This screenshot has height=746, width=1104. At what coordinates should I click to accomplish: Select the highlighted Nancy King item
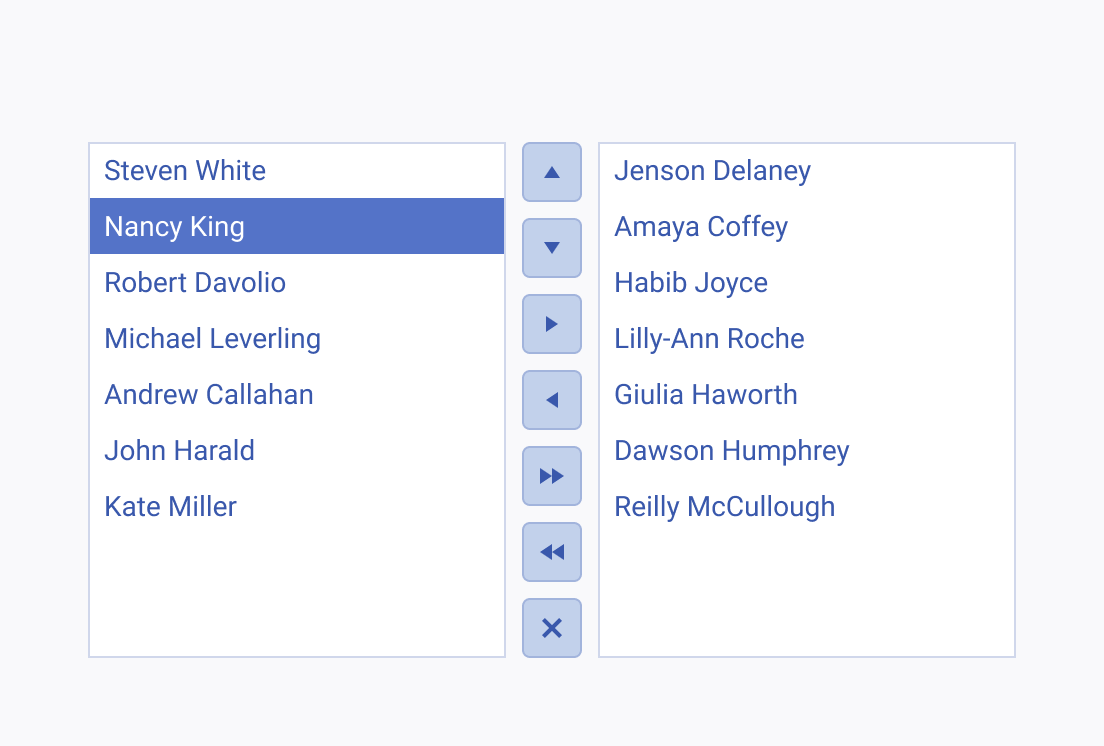[x=297, y=226]
